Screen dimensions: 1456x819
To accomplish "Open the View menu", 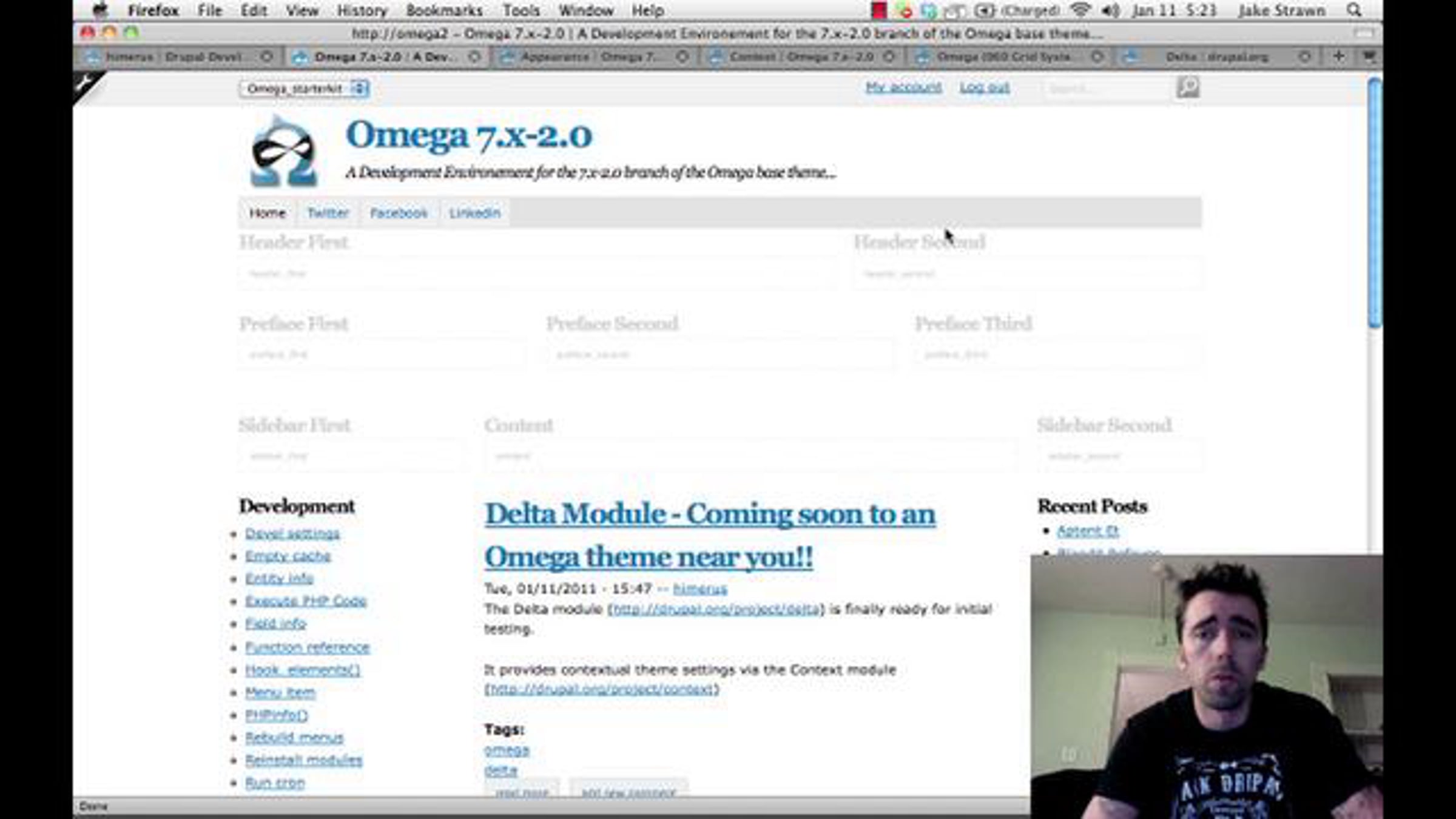I will [302, 10].
